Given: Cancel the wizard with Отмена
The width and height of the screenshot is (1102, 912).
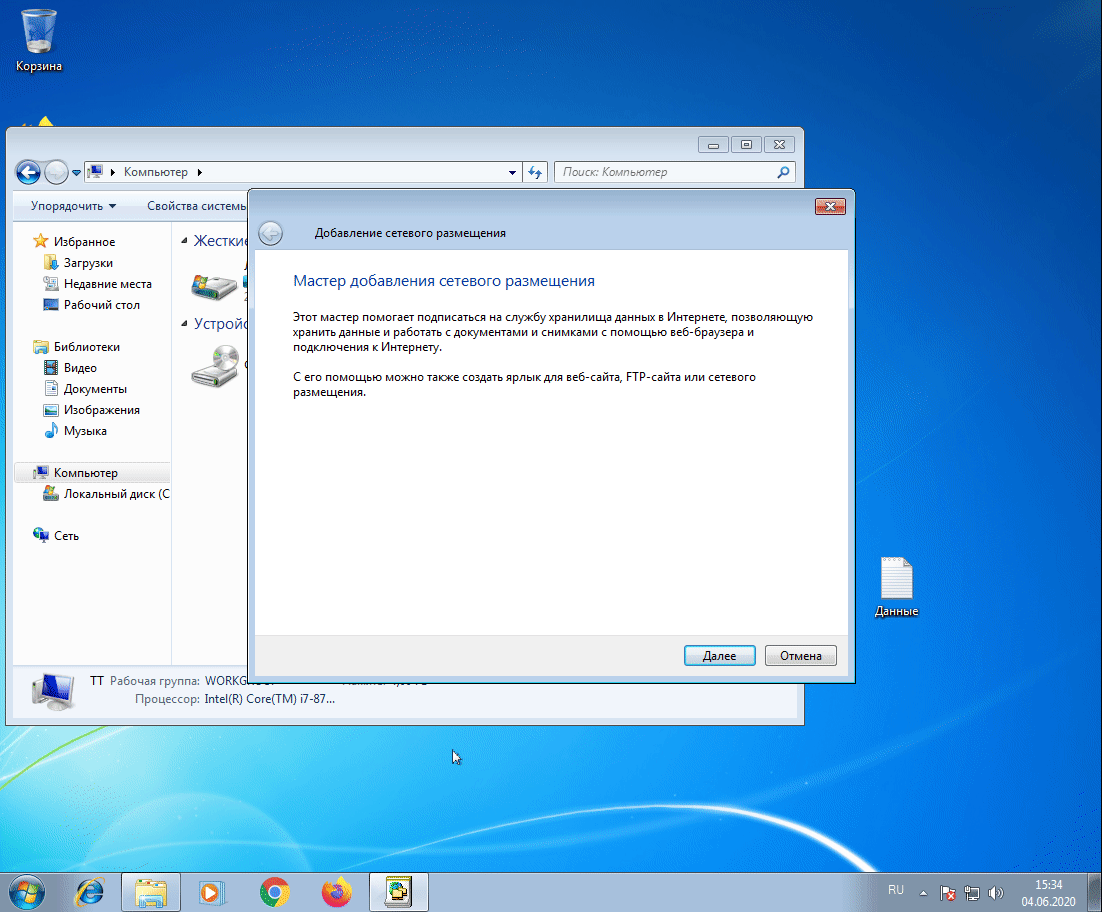Looking at the screenshot, I should 800,656.
